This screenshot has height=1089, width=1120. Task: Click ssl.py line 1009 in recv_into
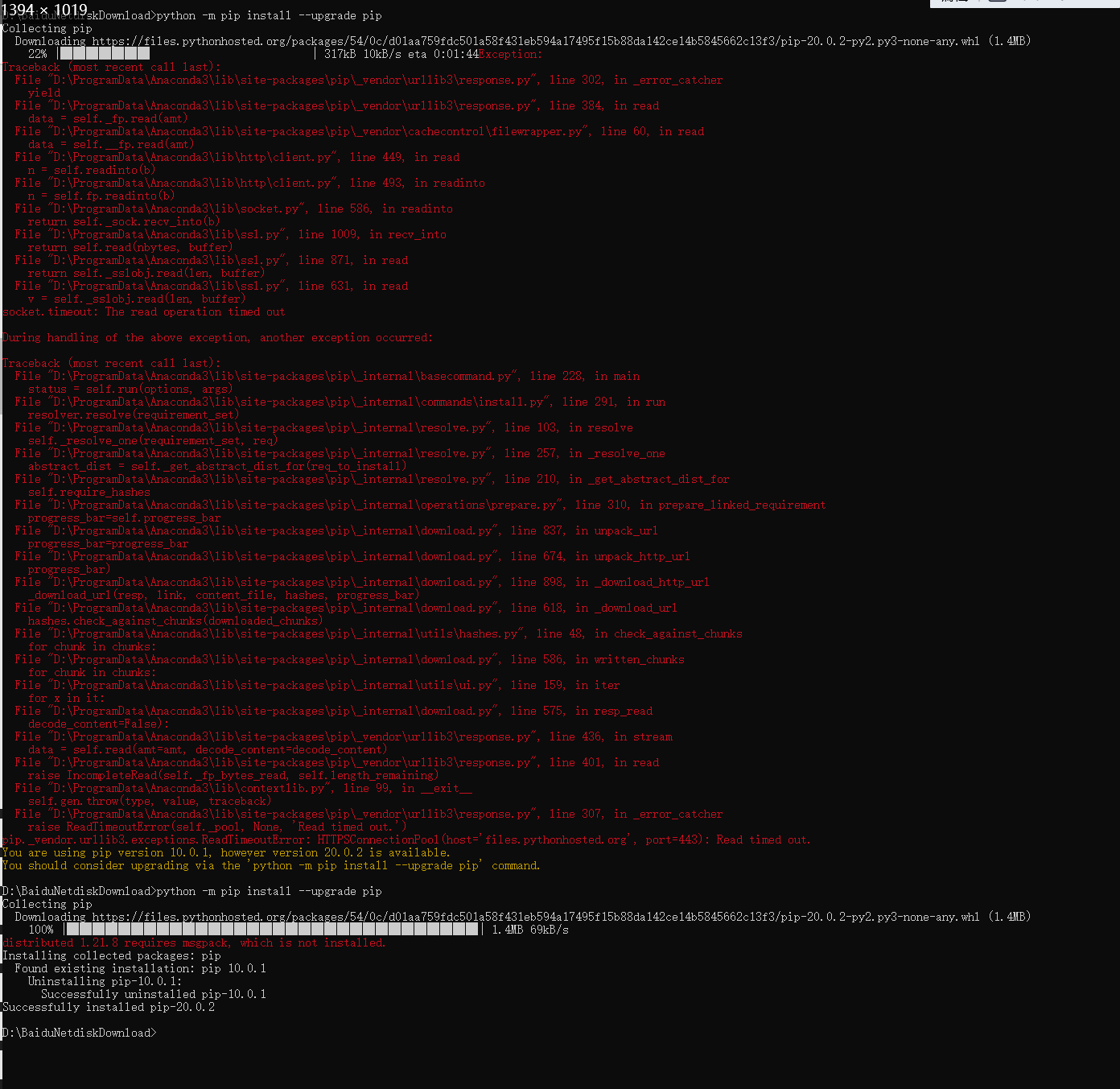[x=230, y=234]
